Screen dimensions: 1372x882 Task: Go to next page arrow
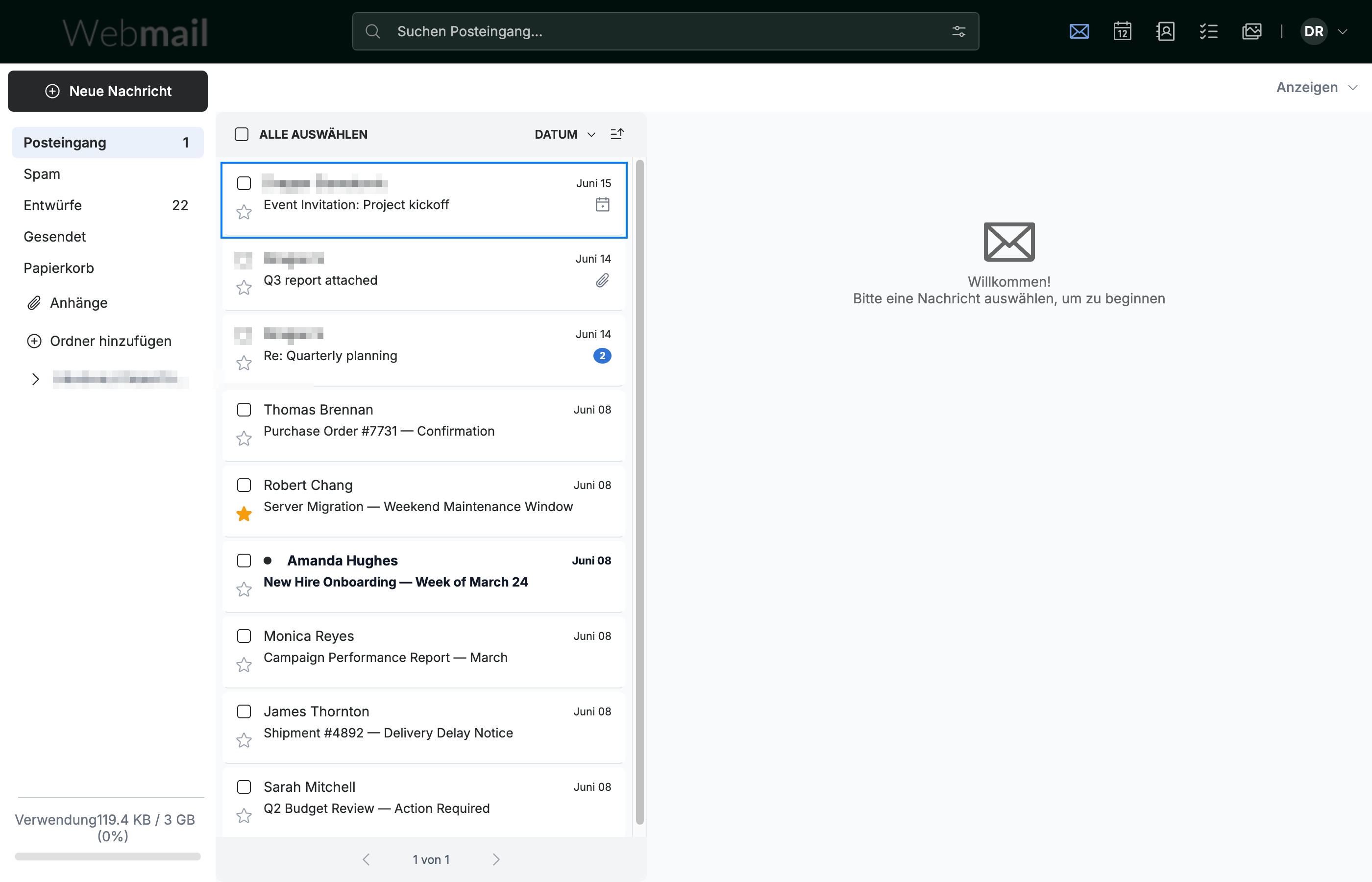point(496,859)
